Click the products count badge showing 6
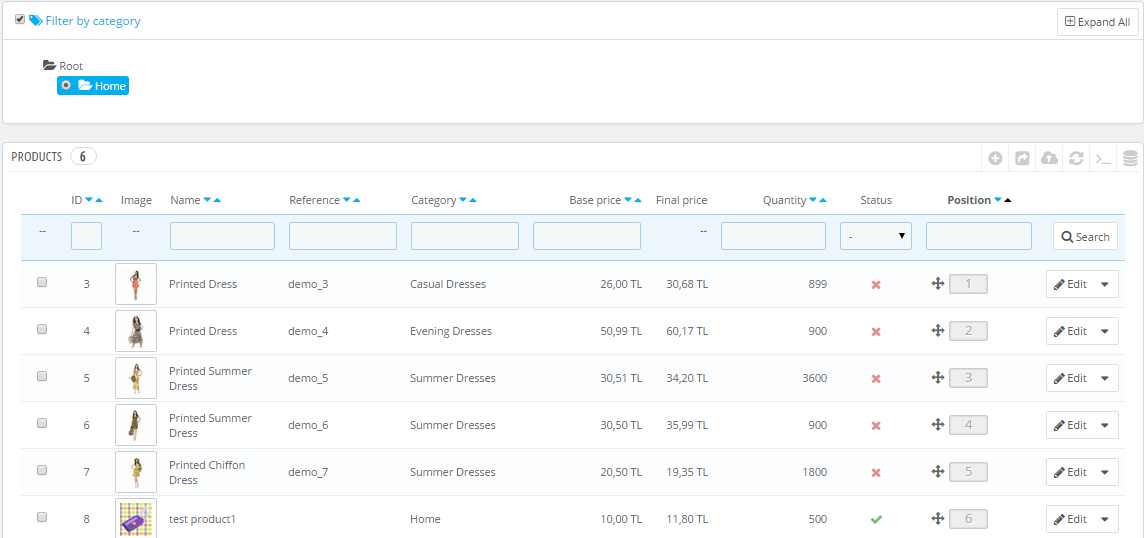The height and width of the screenshot is (538, 1144). click(x=83, y=156)
